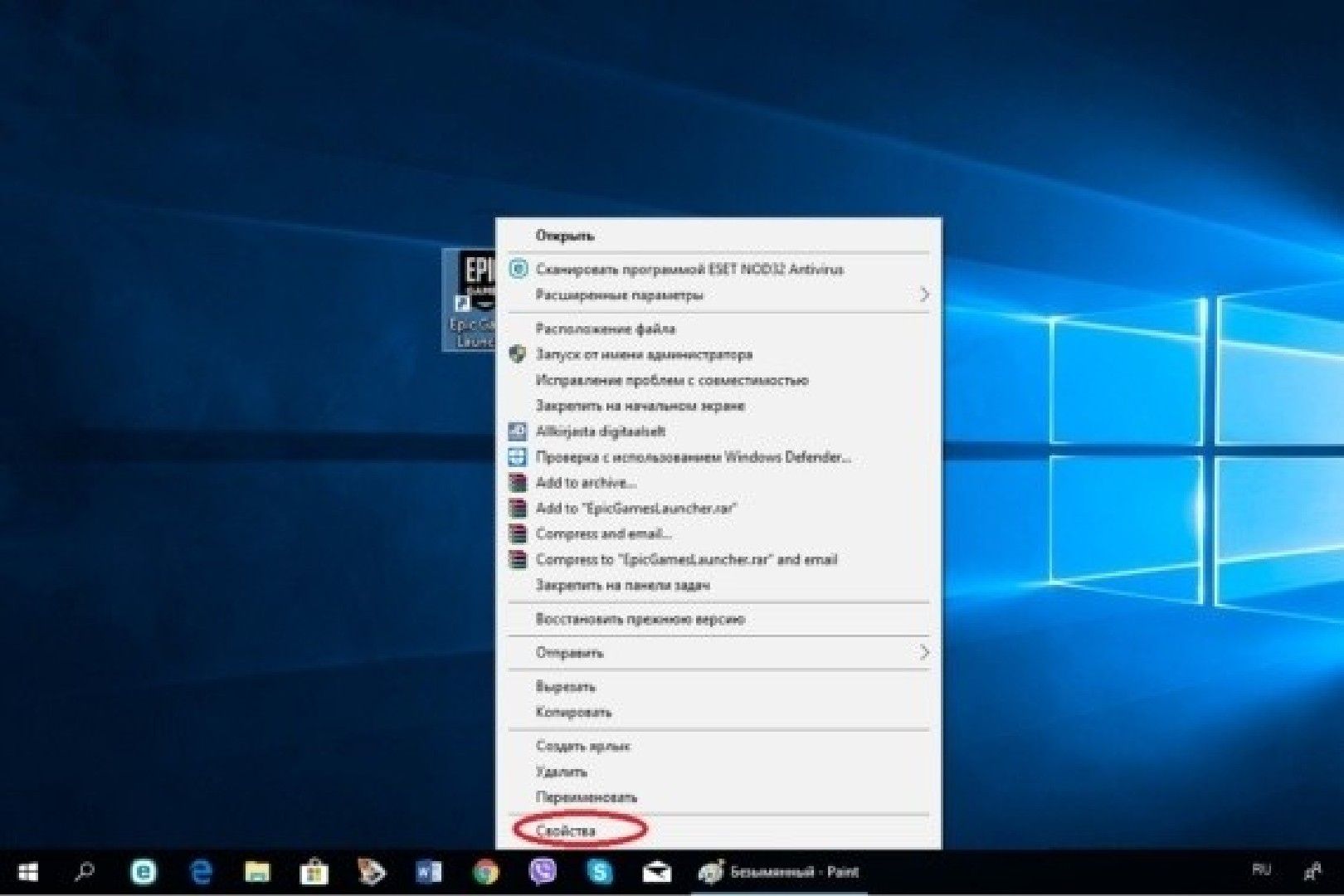
Task: Choose Создать ярлык
Action: coord(718,746)
